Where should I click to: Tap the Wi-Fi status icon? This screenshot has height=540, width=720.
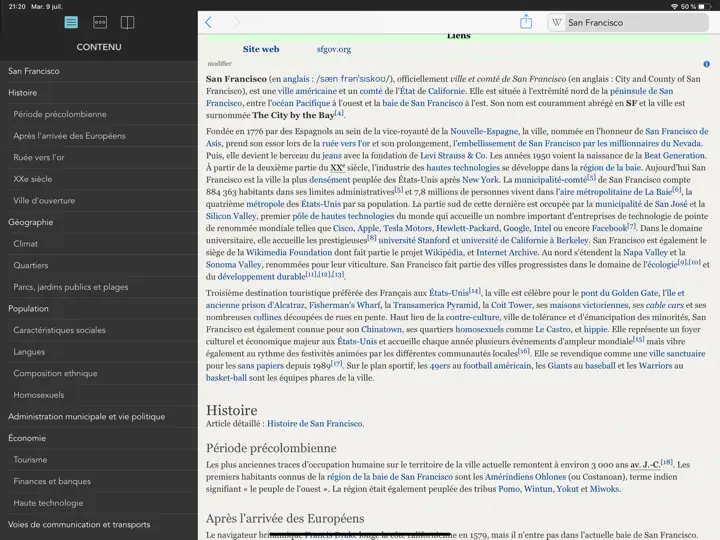click(675, 6)
